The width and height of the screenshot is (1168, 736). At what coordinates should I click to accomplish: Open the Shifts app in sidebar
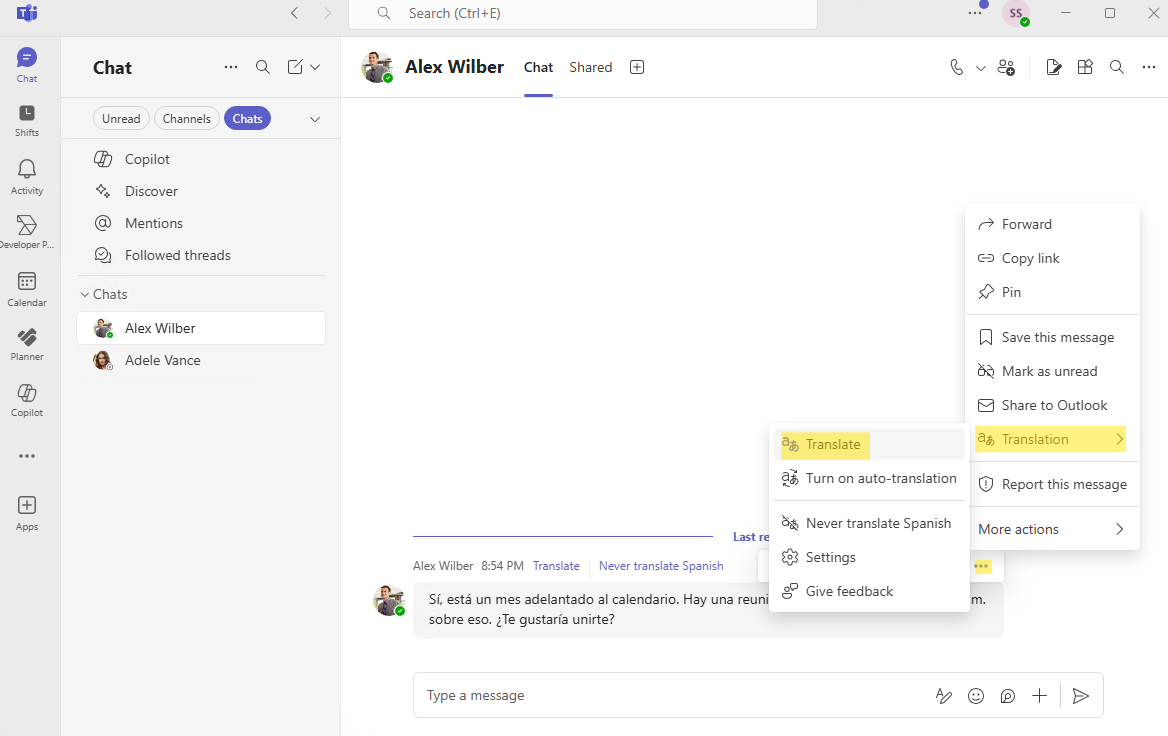pyautogui.click(x=27, y=120)
